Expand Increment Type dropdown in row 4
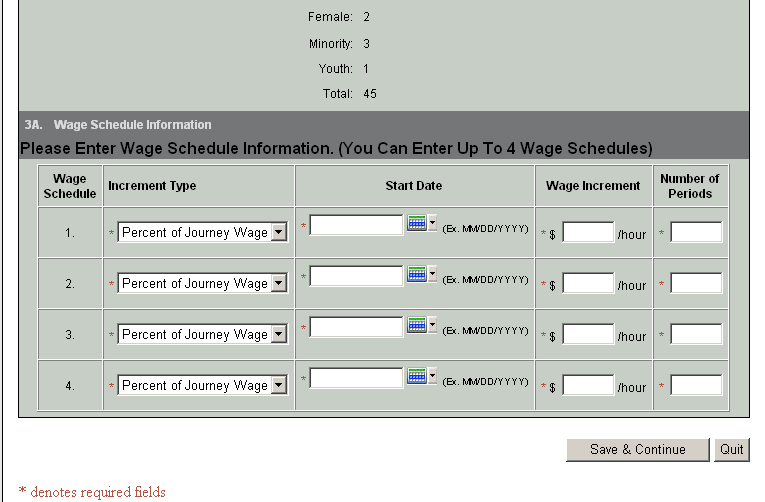Viewport: 765px width, 502px height. tap(279, 386)
